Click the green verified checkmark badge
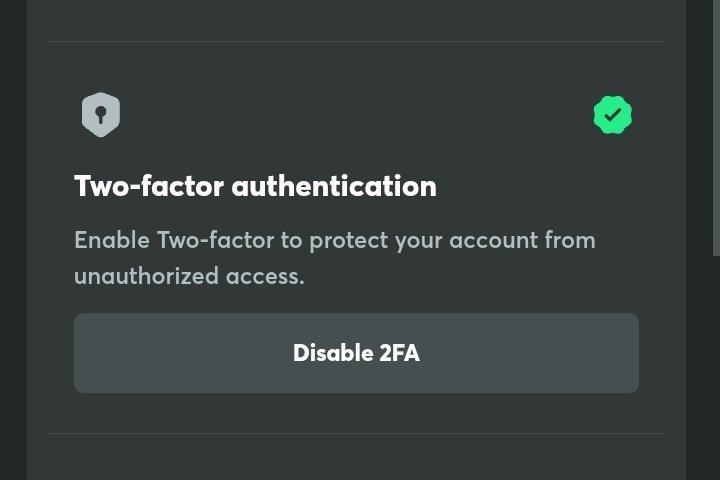 point(612,115)
